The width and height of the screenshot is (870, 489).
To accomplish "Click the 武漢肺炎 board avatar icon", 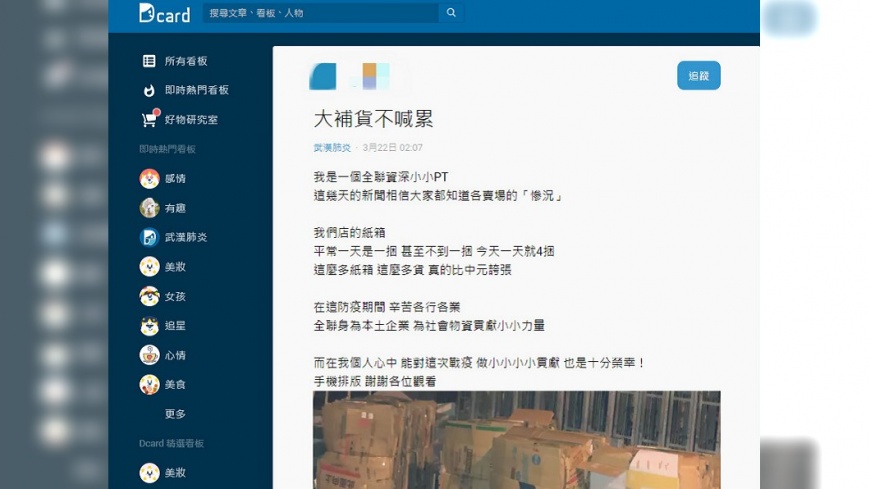I will pyautogui.click(x=149, y=238).
